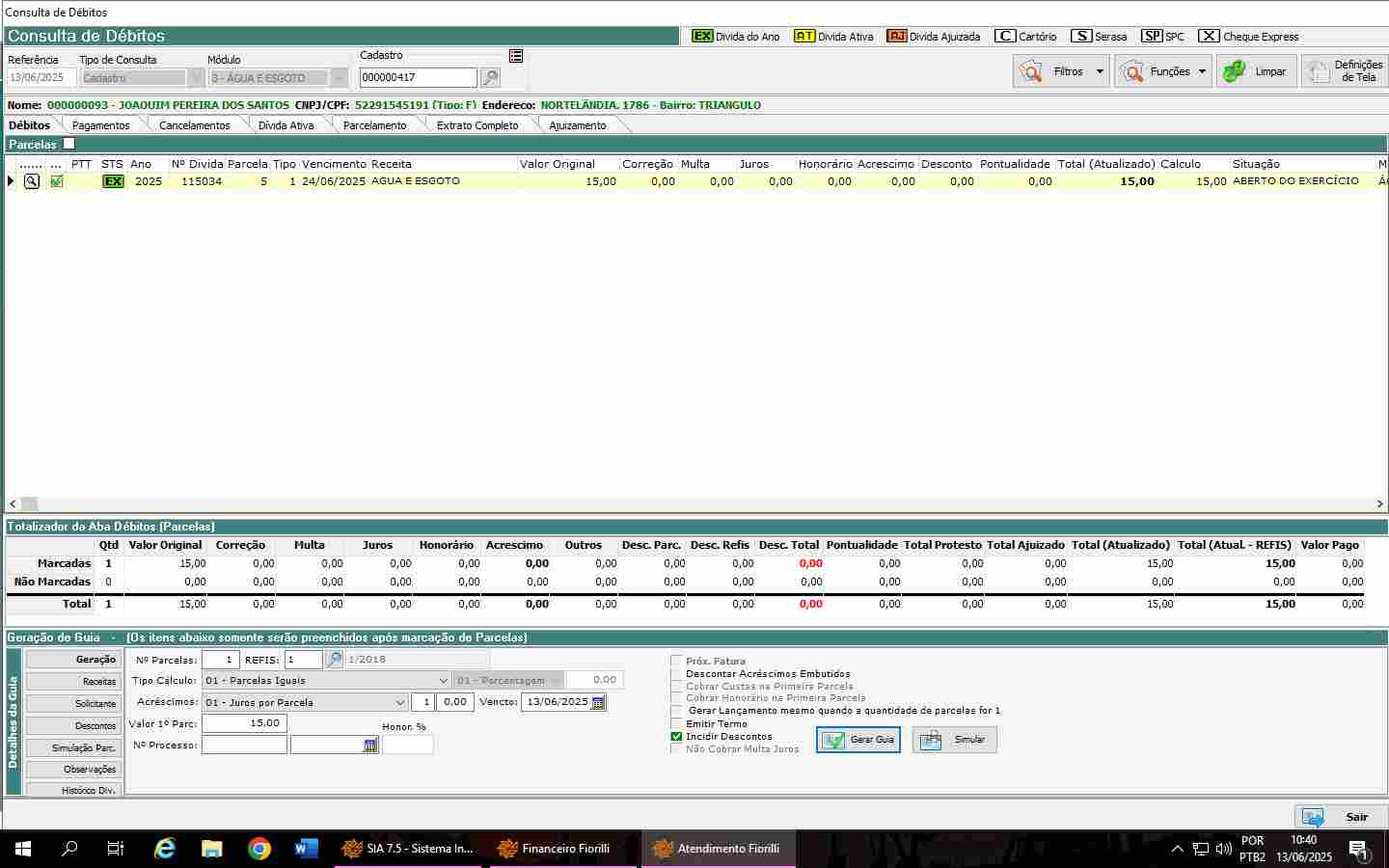This screenshot has height=868, width=1389.
Task: Expand the Filtros dropdown arrow
Action: [1100, 71]
